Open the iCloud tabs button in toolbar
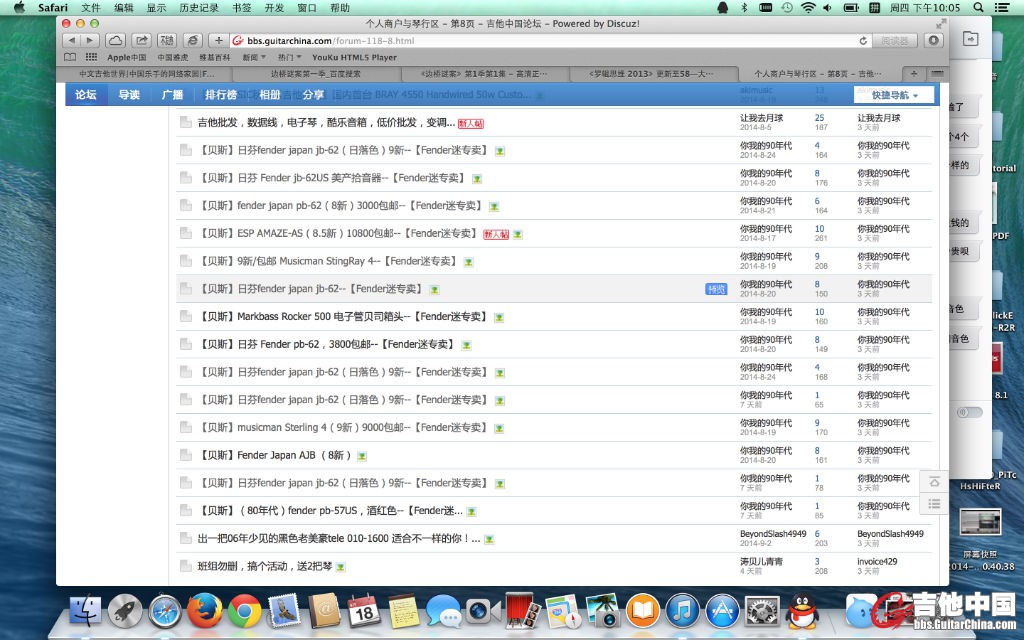Viewport: 1024px width, 640px height. (x=115, y=40)
